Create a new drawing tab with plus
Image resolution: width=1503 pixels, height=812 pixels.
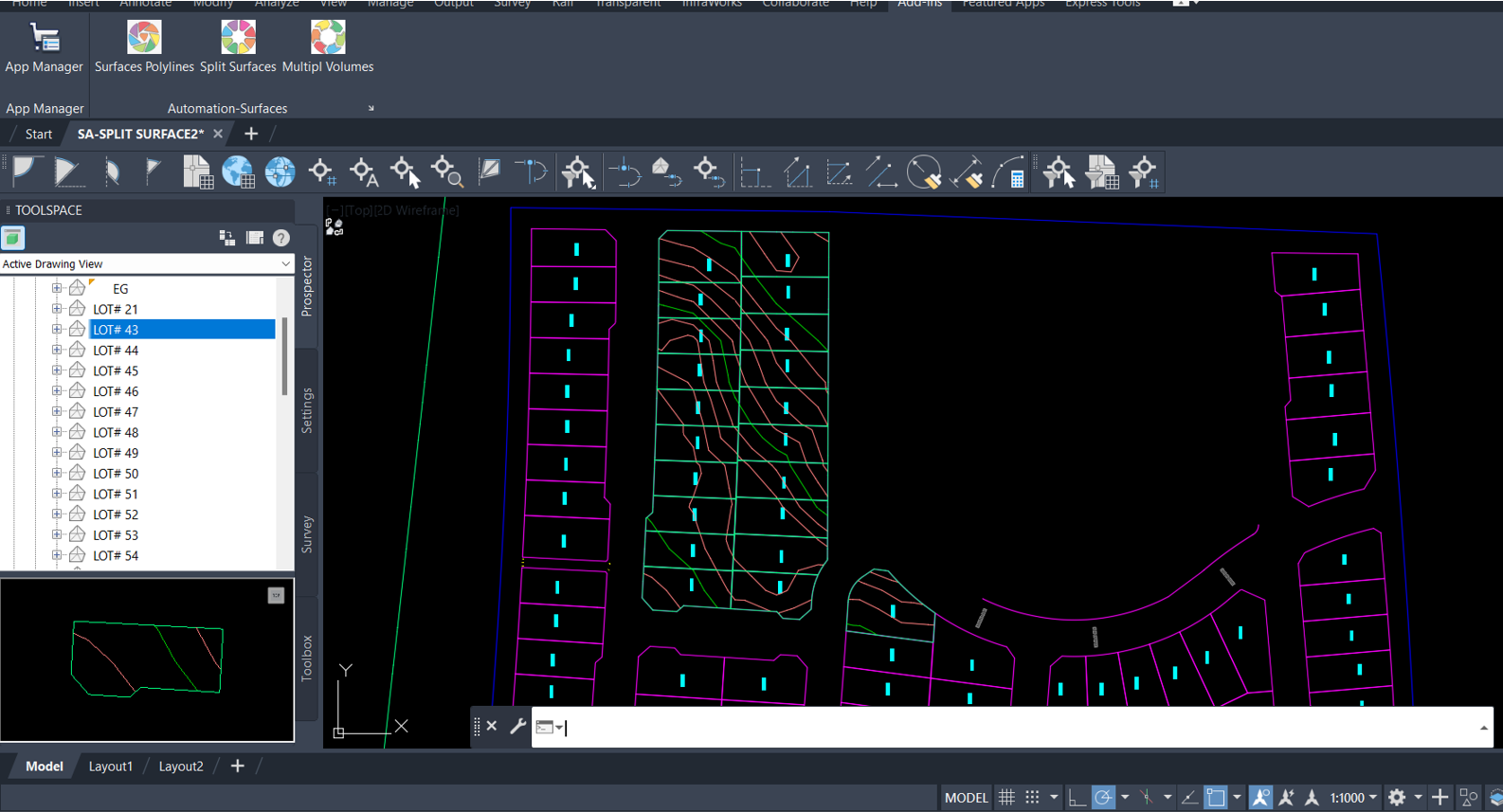click(251, 135)
